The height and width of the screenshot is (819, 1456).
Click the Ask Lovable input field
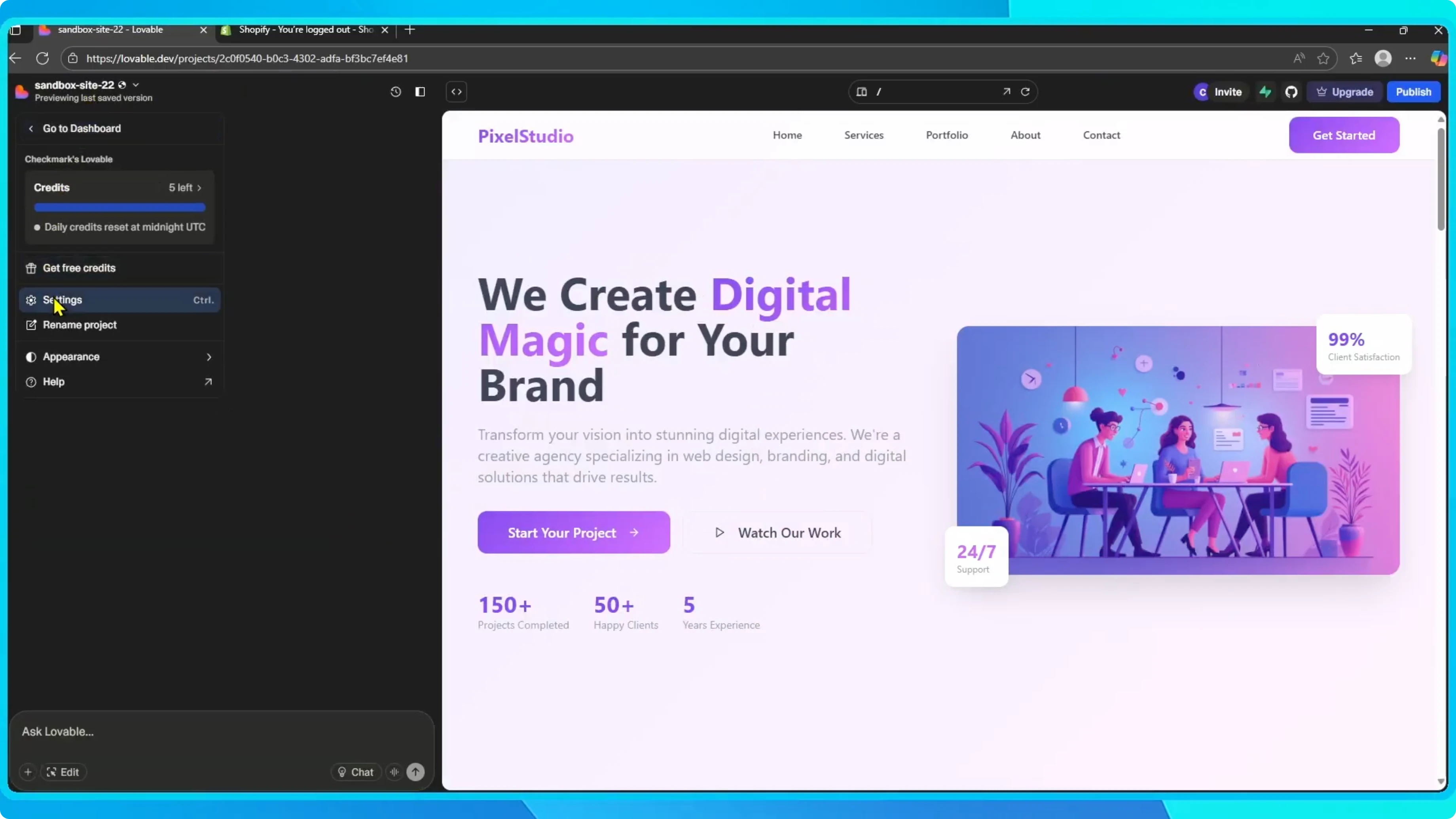[222, 732]
